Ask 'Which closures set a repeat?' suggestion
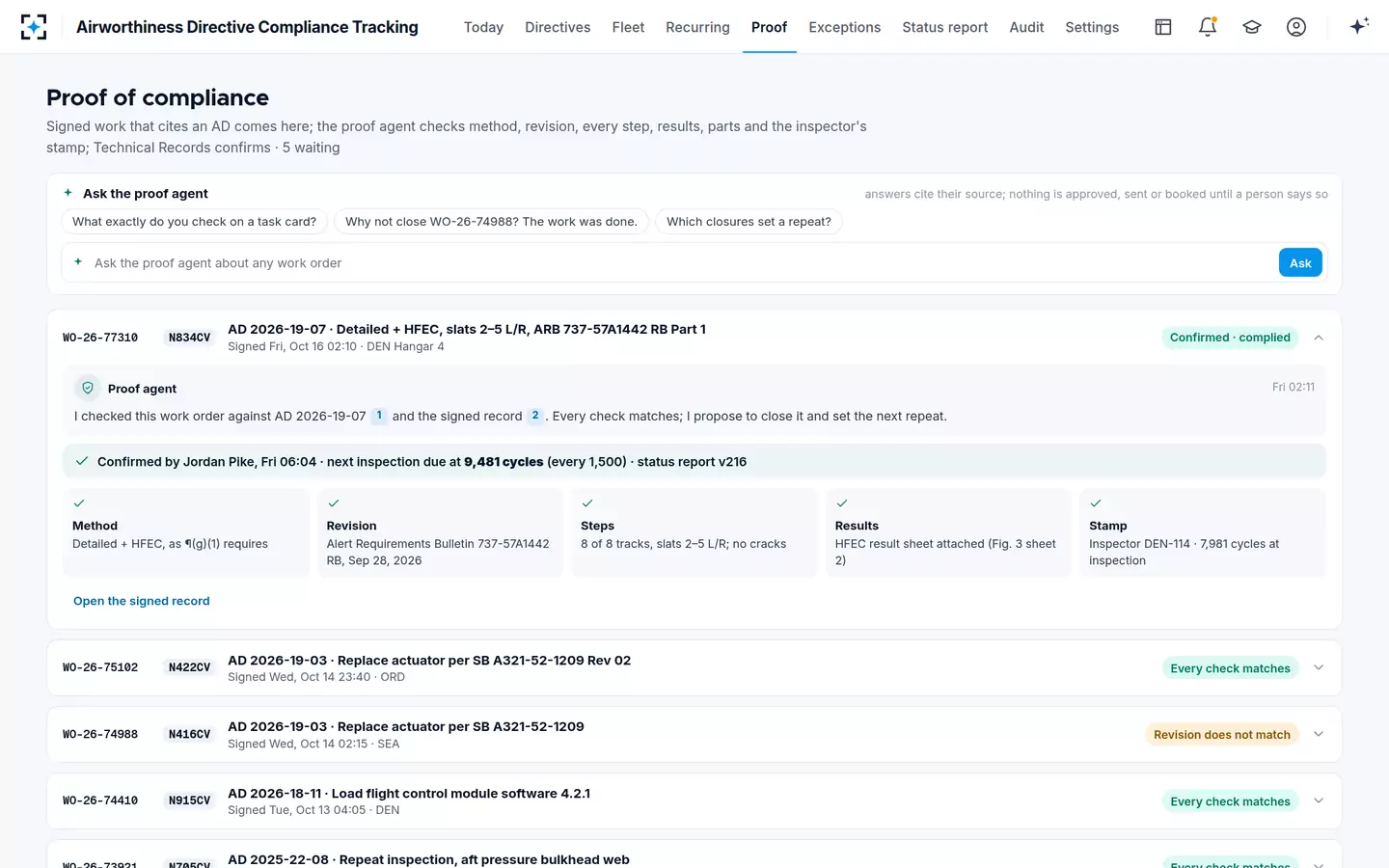 click(x=749, y=222)
